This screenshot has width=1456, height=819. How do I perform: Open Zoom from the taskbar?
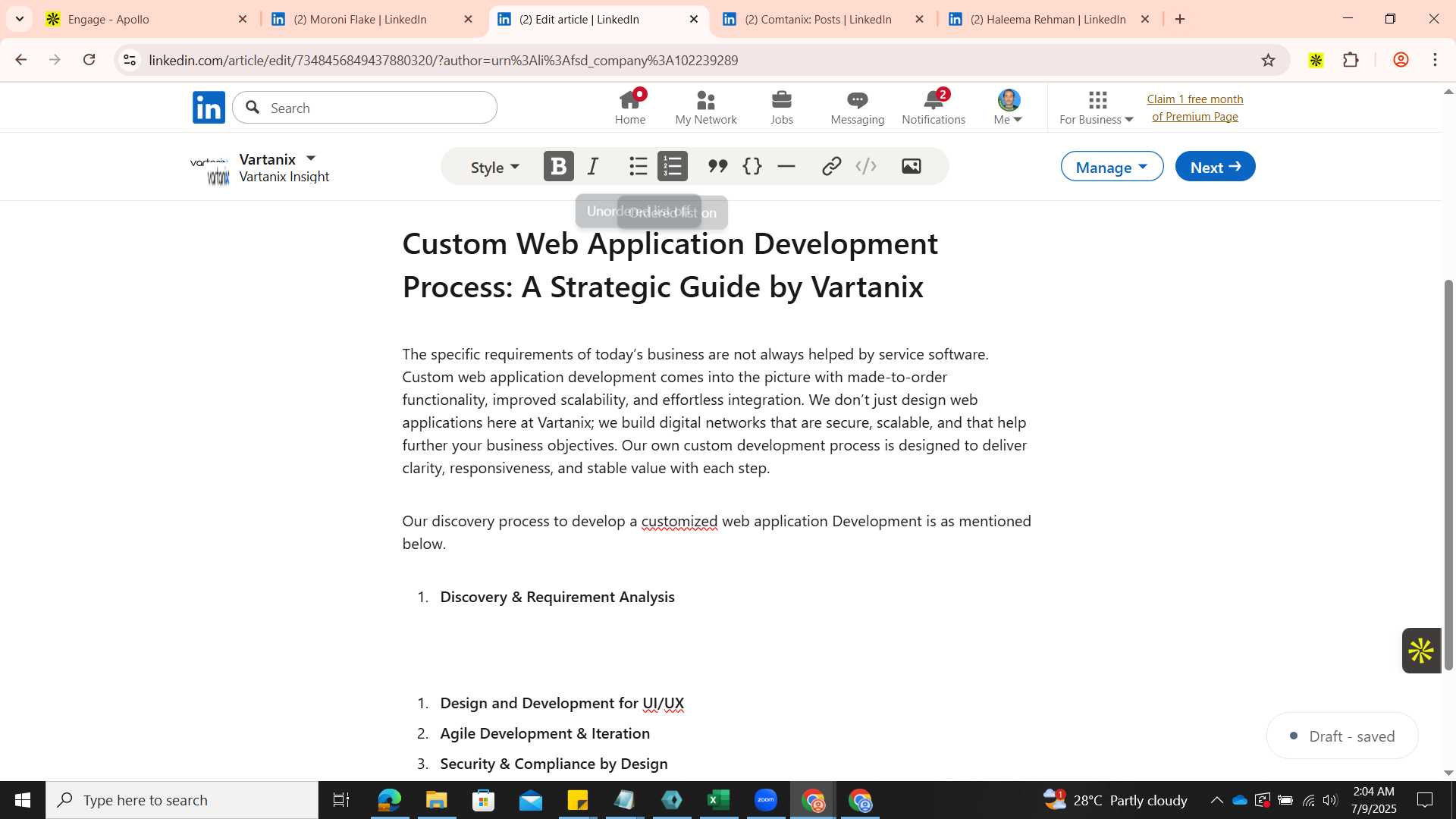[765, 800]
